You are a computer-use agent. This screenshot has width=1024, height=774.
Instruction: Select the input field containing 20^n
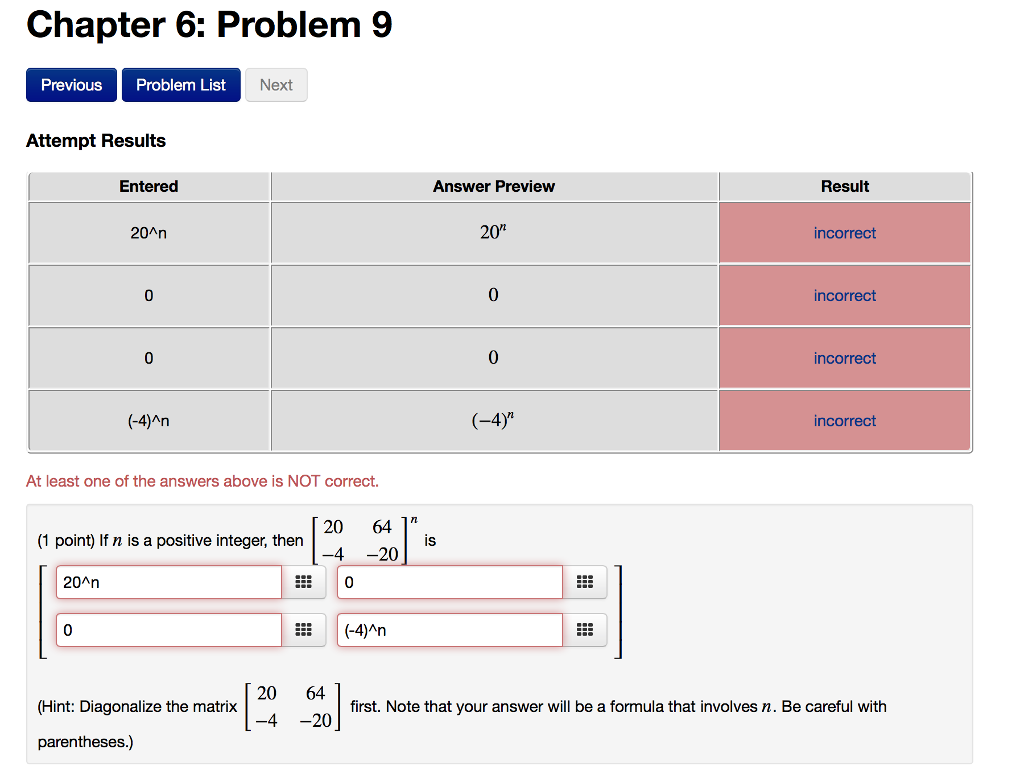click(168, 581)
